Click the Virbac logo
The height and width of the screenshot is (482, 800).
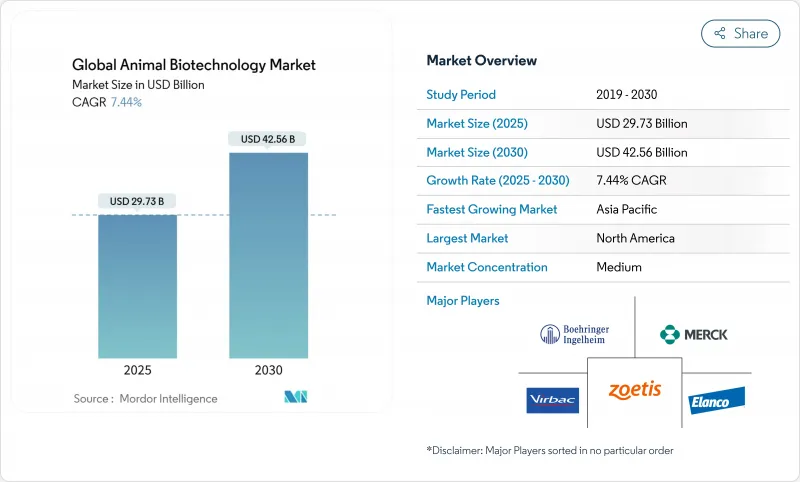point(552,400)
